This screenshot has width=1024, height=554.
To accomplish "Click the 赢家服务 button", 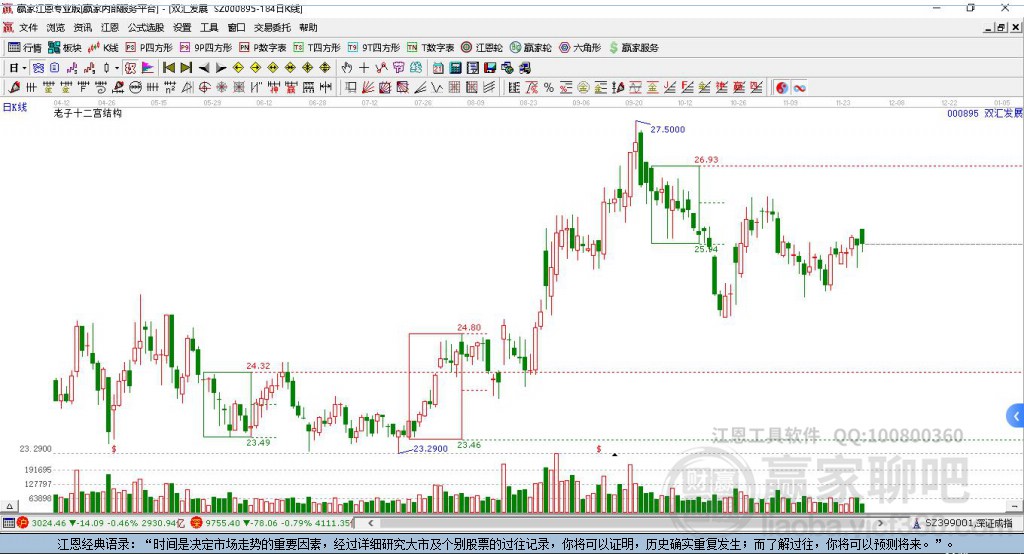I will click(633, 48).
